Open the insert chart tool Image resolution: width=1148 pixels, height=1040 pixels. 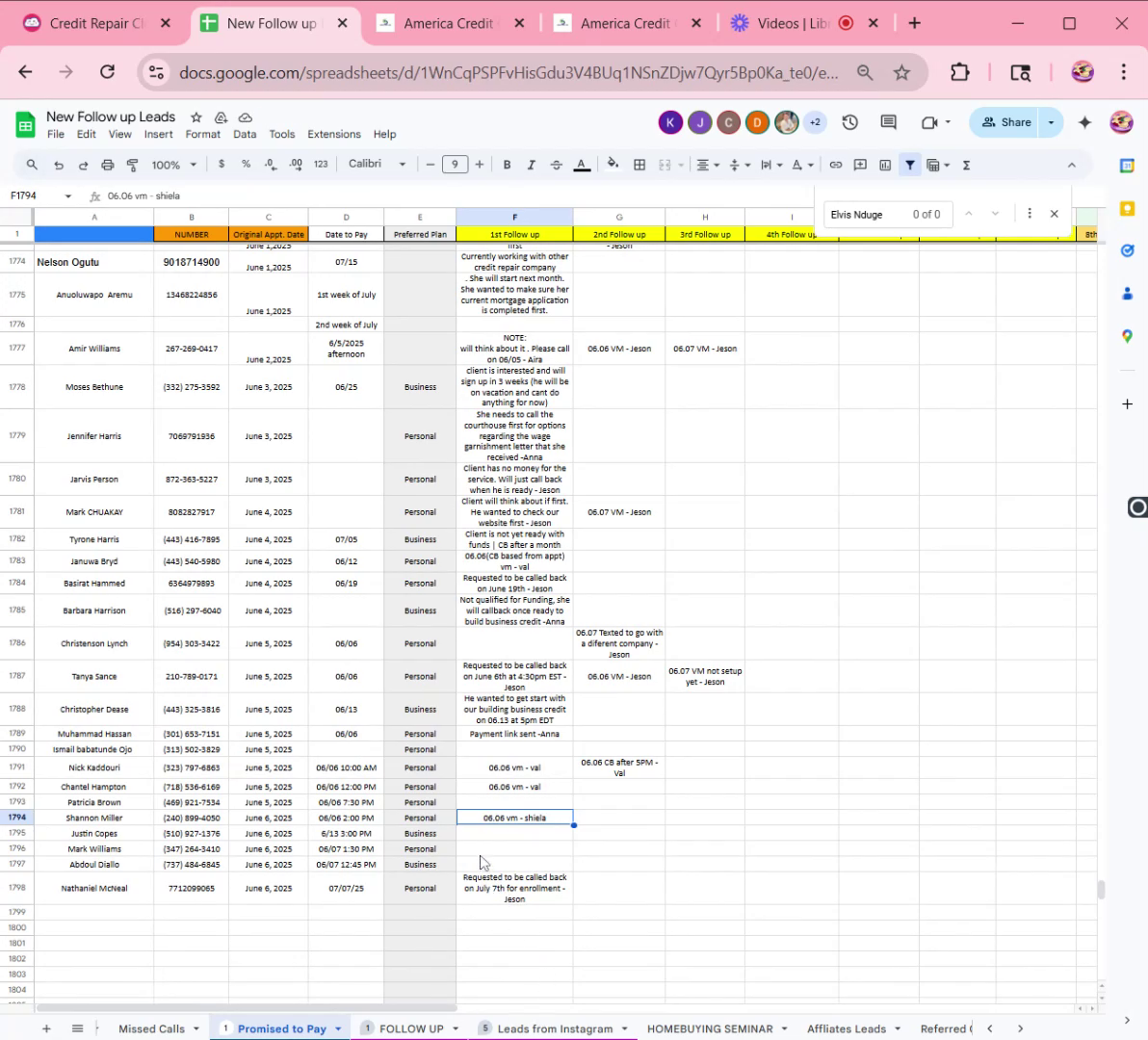tap(885, 166)
